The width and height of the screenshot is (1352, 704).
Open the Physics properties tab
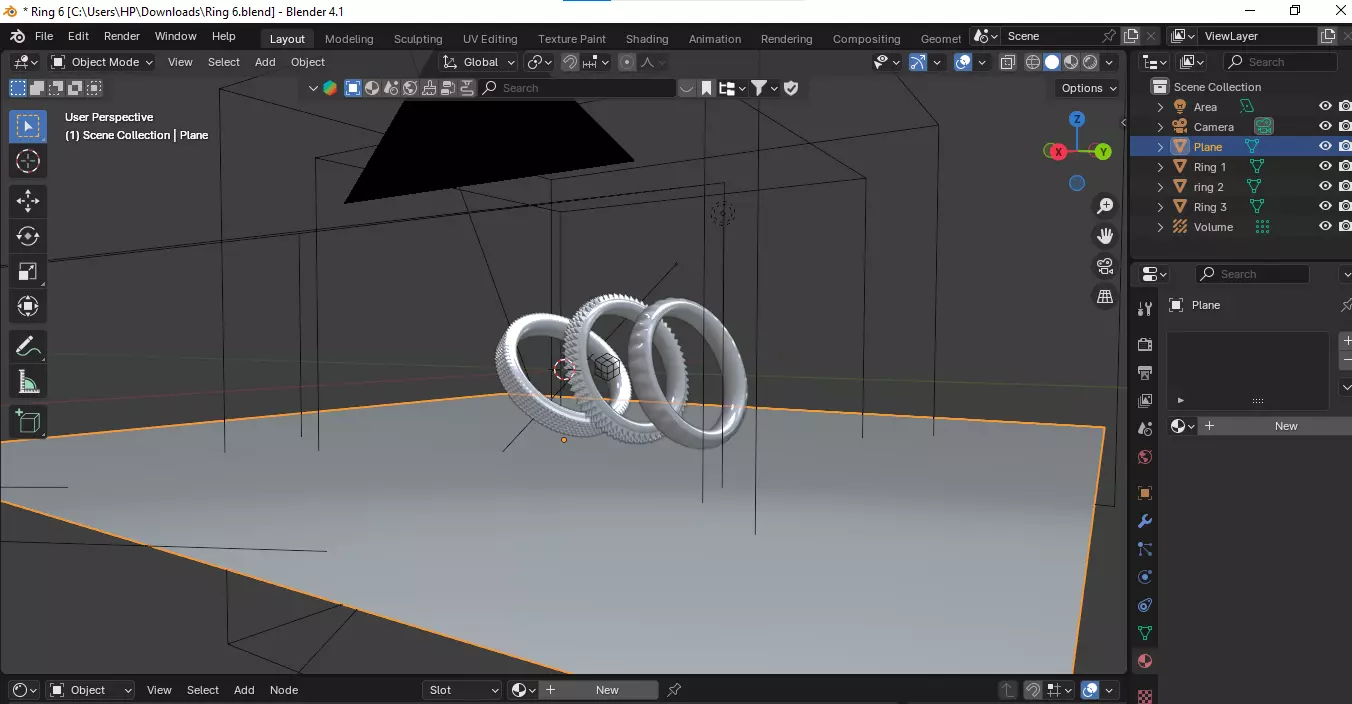coord(1145,577)
